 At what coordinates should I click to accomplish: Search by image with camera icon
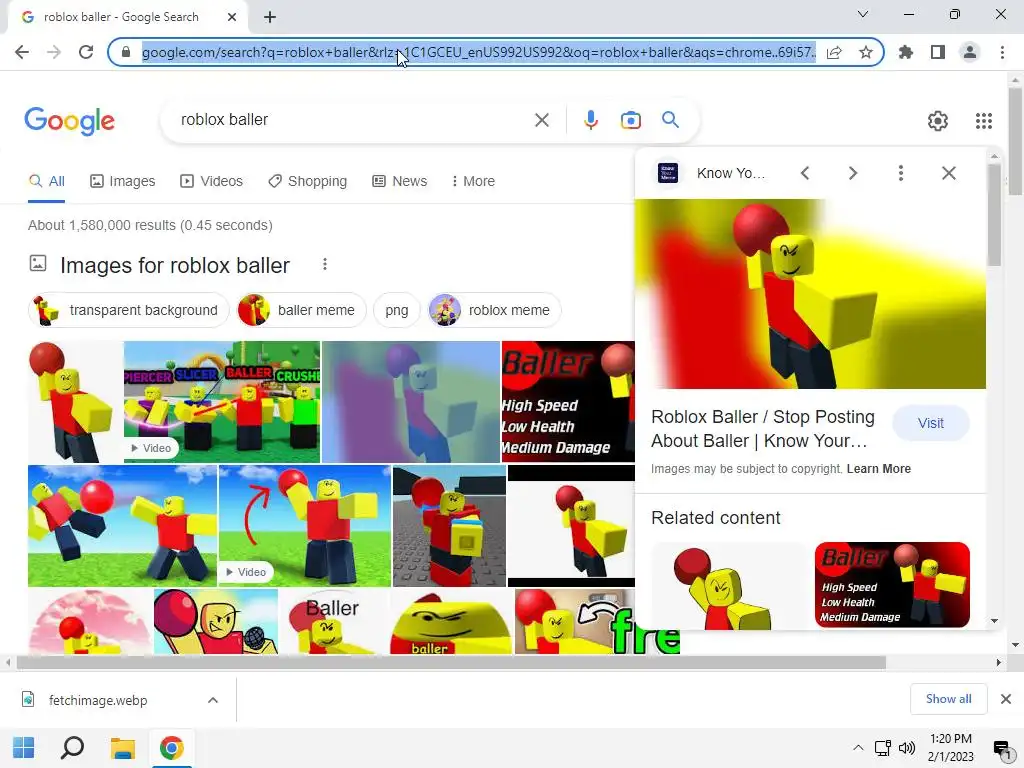pos(630,120)
